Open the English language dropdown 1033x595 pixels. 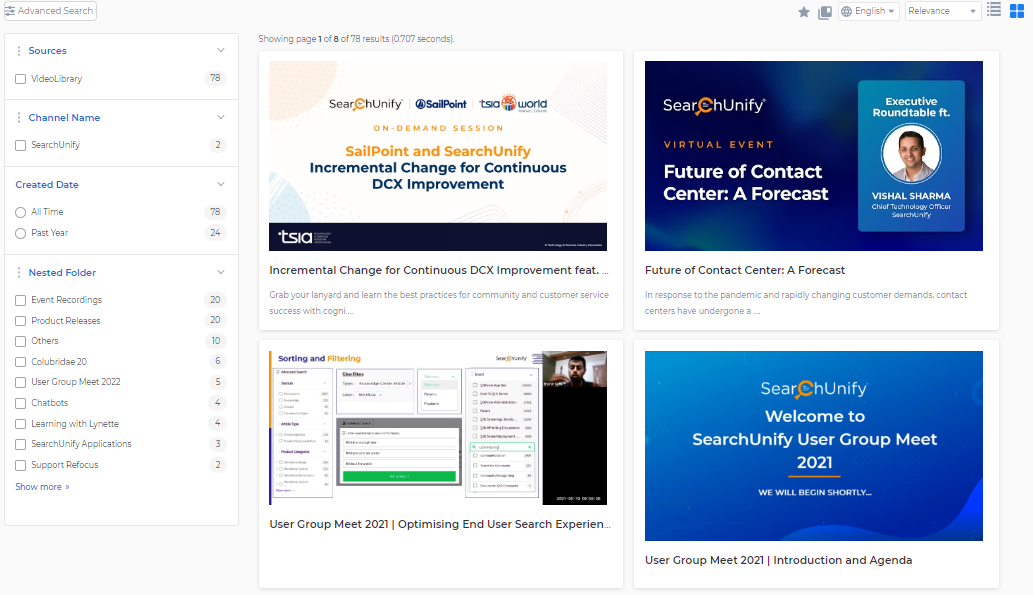[x=868, y=11]
